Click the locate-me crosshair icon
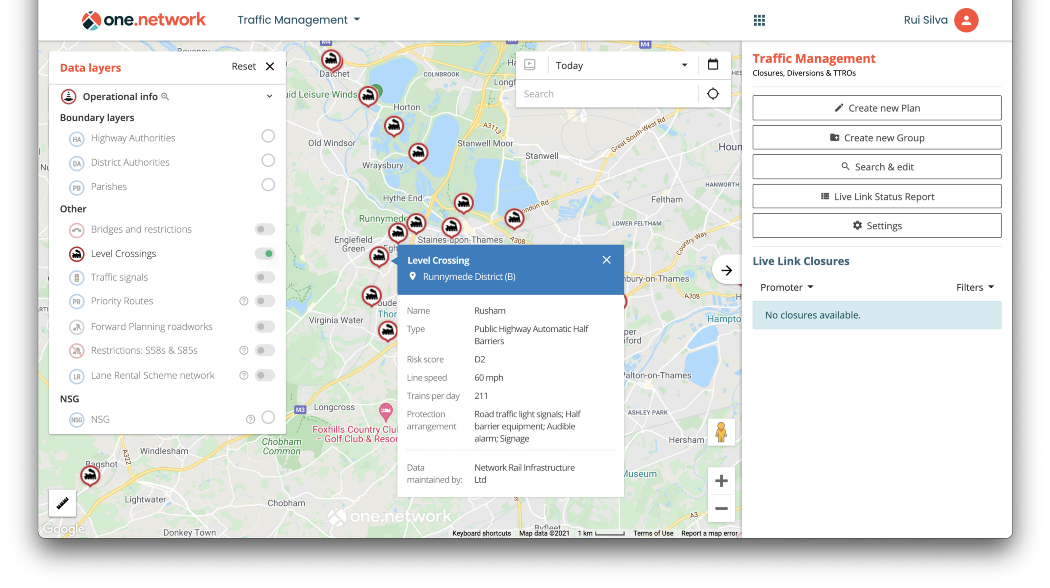 [713, 94]
